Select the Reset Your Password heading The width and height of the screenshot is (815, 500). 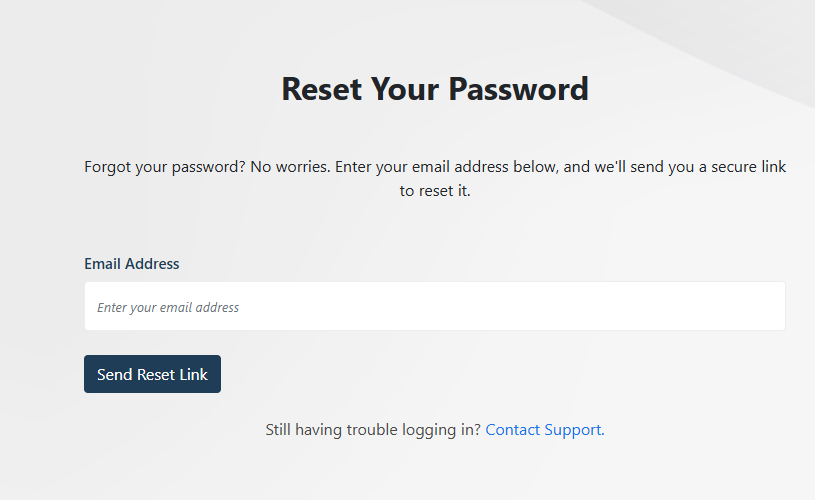coord(435,89)
